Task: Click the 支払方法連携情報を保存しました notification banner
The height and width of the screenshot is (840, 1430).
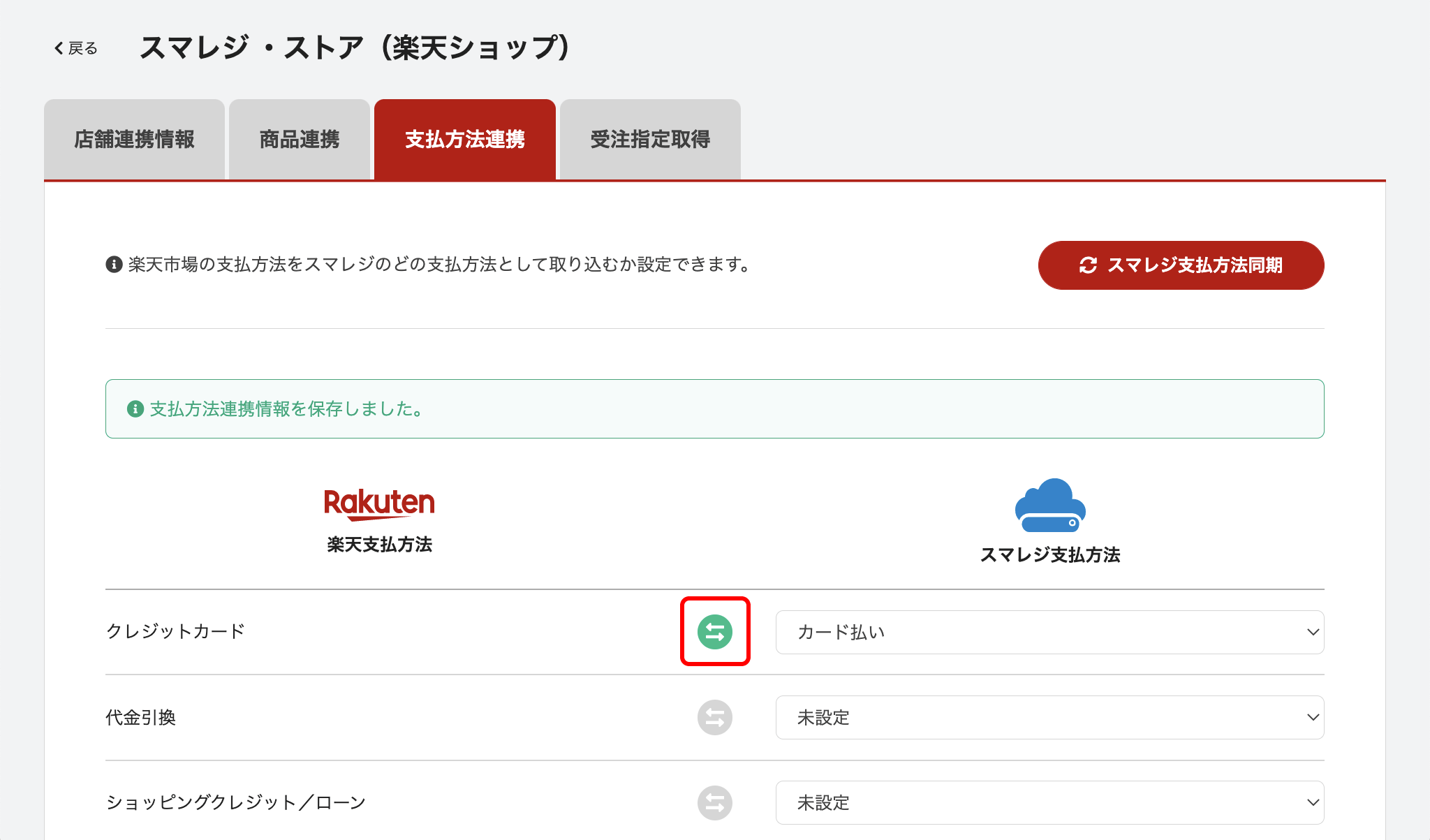Action: pos(714,409)
